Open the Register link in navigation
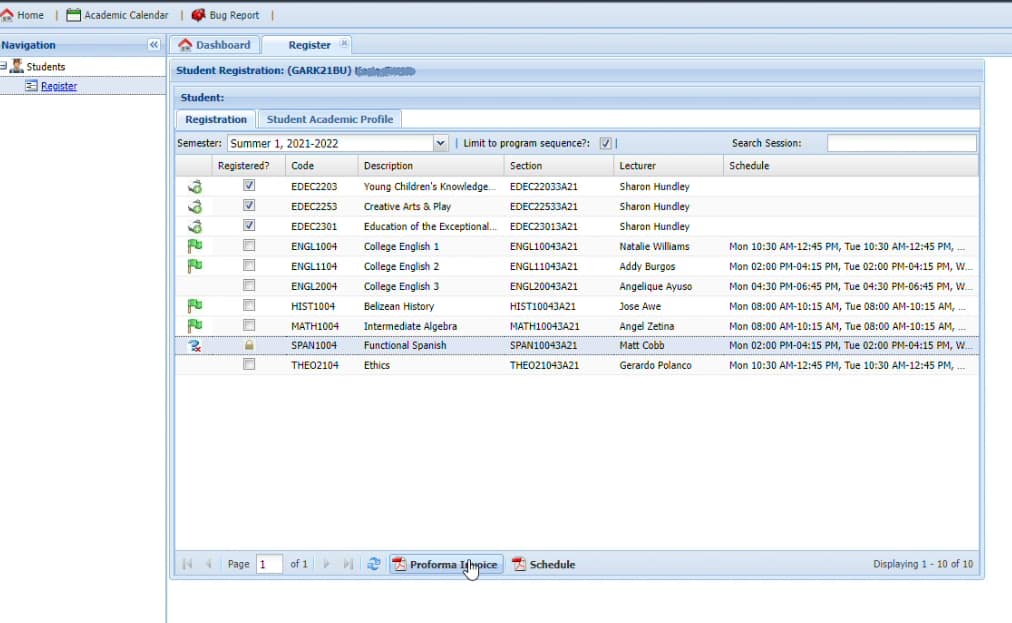 [x=58, y=86]
